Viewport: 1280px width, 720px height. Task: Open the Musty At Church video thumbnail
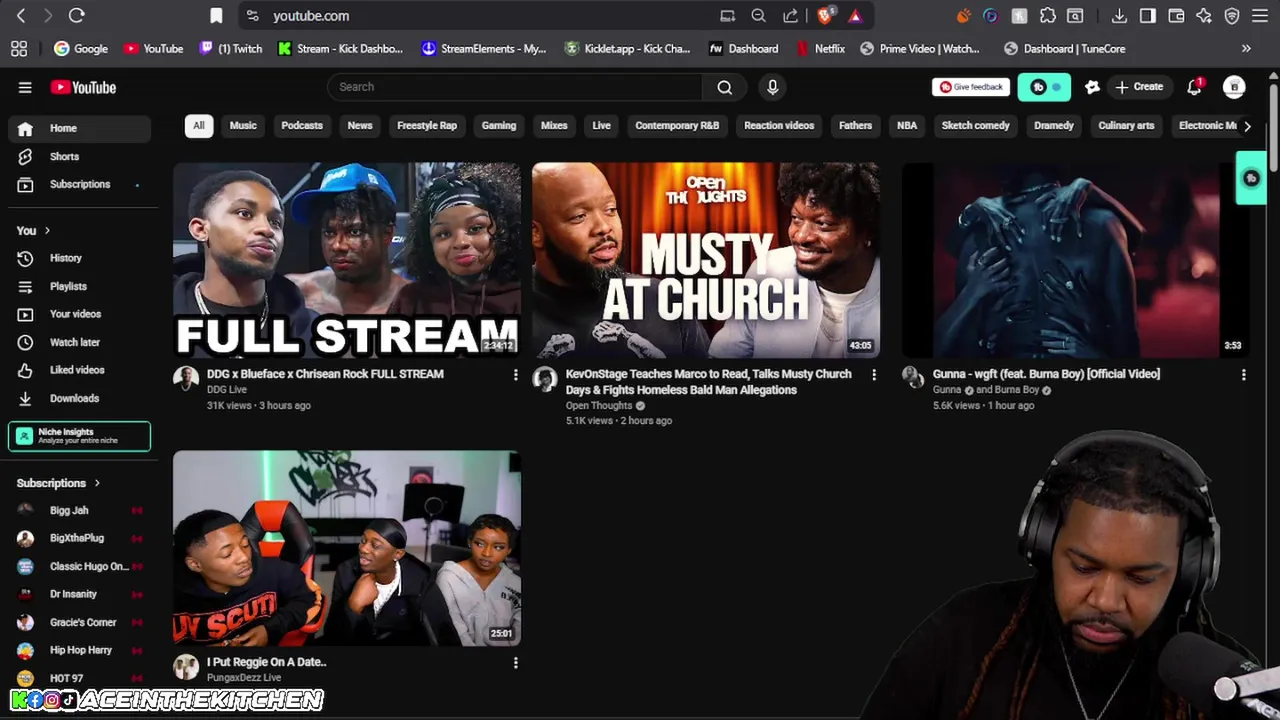pyautogui.click(x=706, y=260)
